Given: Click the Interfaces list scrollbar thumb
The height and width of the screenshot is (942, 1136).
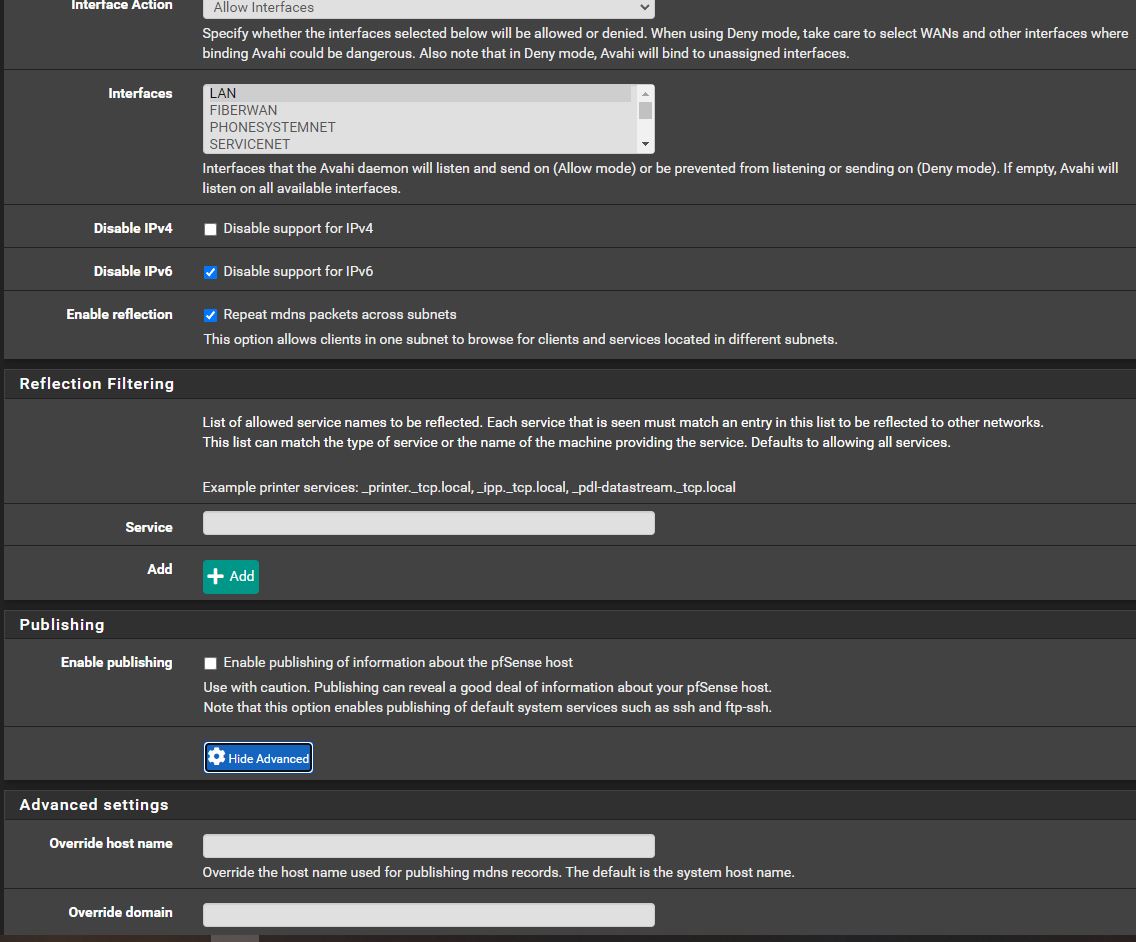Looking at the screenshot, I should tap(645, 110).
